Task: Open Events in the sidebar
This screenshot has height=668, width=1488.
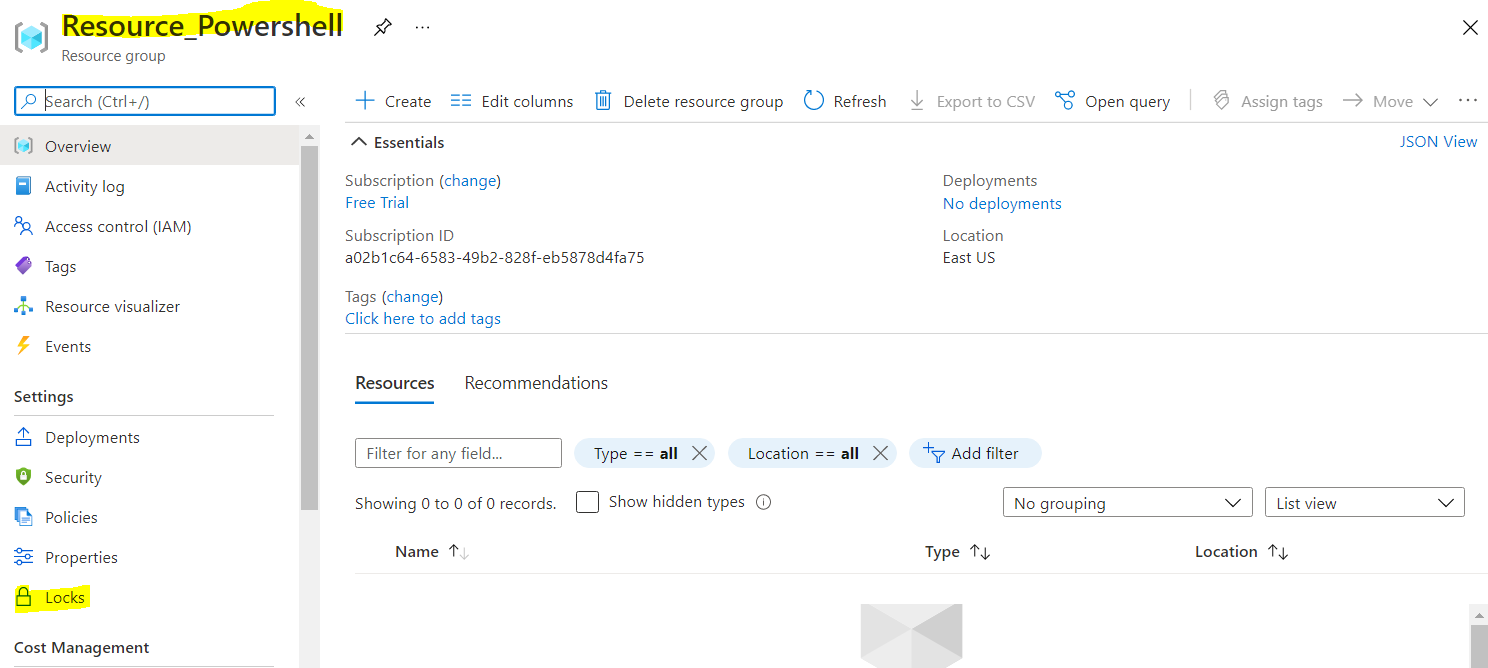Action: pos(149,346)
